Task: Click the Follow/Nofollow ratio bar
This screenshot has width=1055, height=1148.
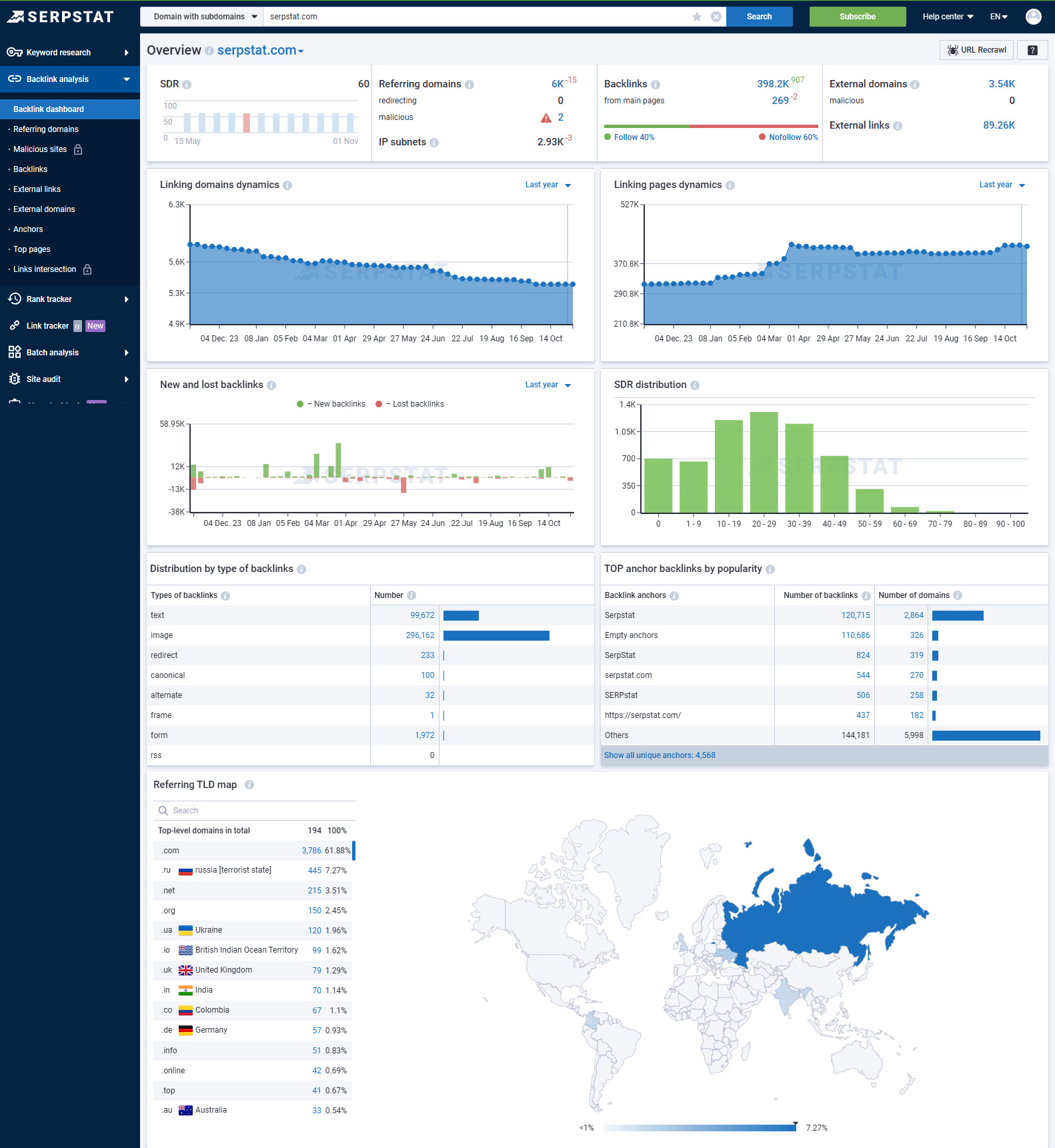Action: click(x=711, y=126)
